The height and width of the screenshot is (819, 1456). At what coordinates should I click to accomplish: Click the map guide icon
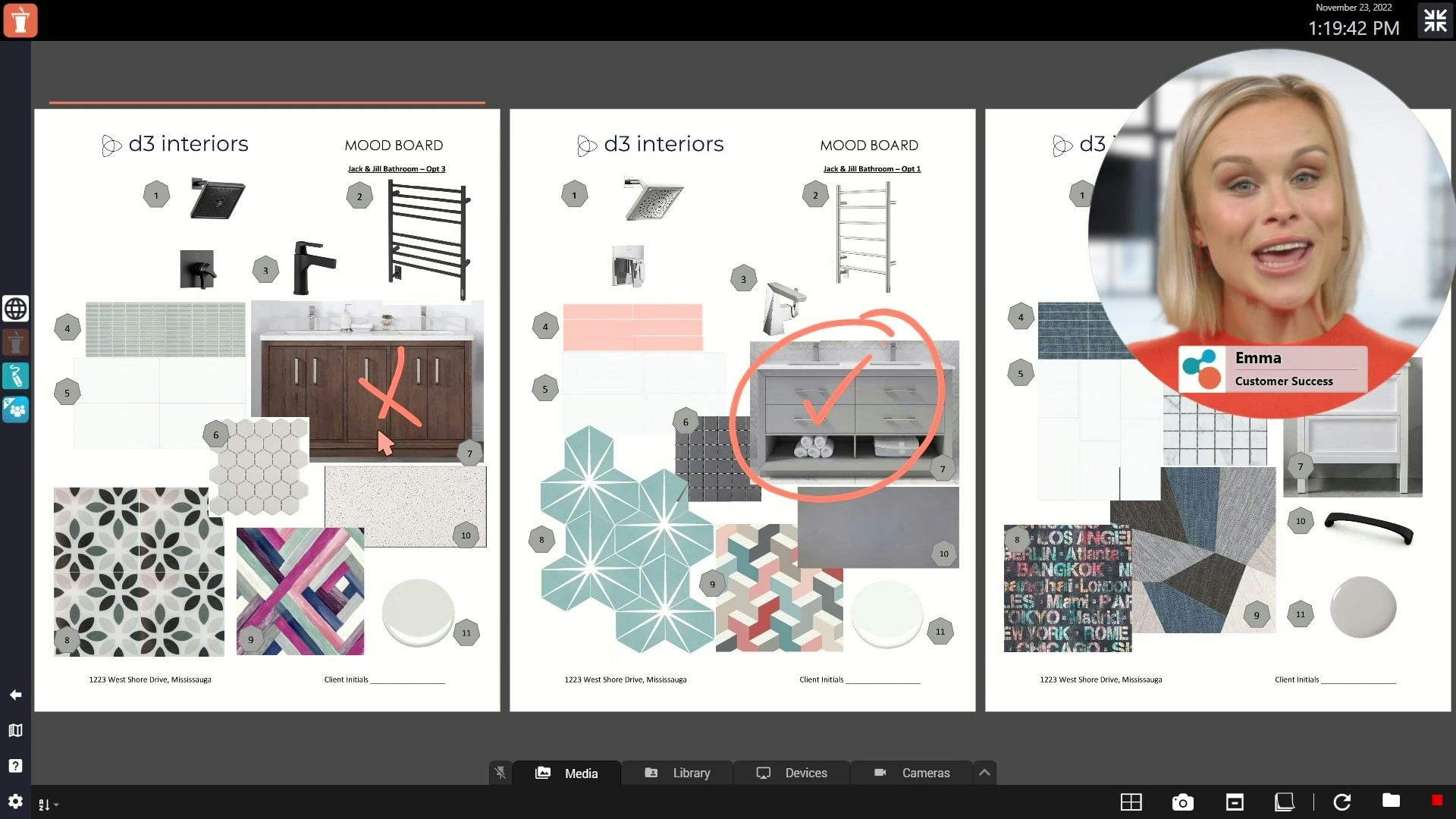point(15,730)
